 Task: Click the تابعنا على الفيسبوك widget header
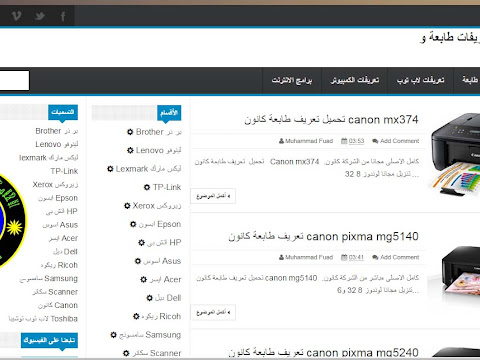click(x=49, y=340)
